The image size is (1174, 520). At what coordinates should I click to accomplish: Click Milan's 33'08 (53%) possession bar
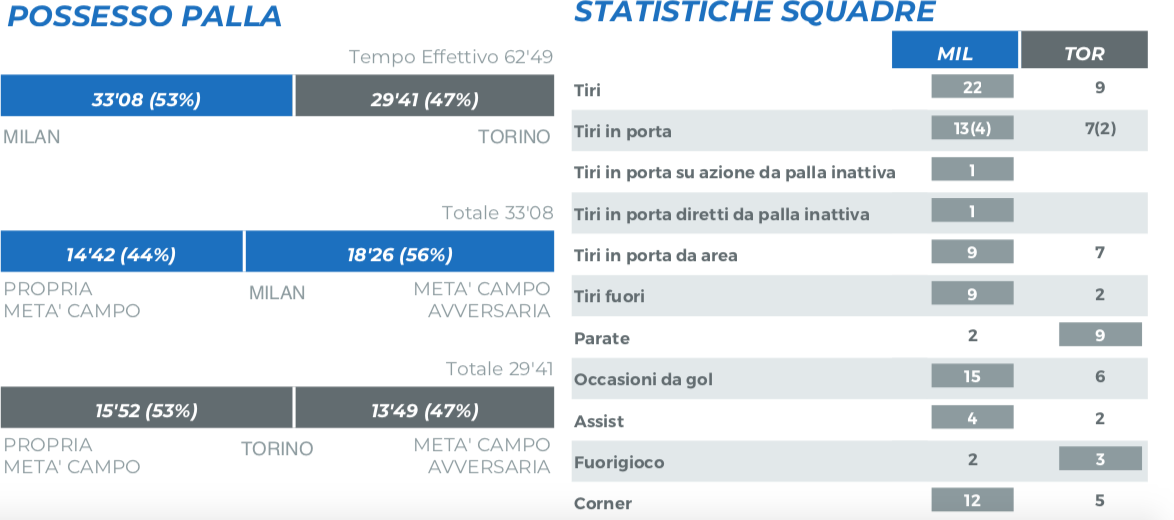click(146, 99)
